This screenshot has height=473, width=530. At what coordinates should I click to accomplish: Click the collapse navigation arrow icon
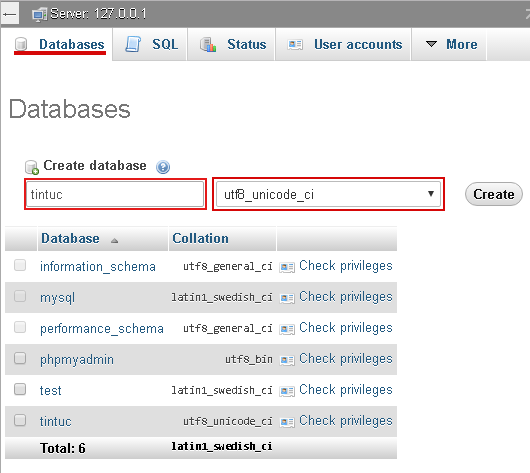[x=9, y=14]
